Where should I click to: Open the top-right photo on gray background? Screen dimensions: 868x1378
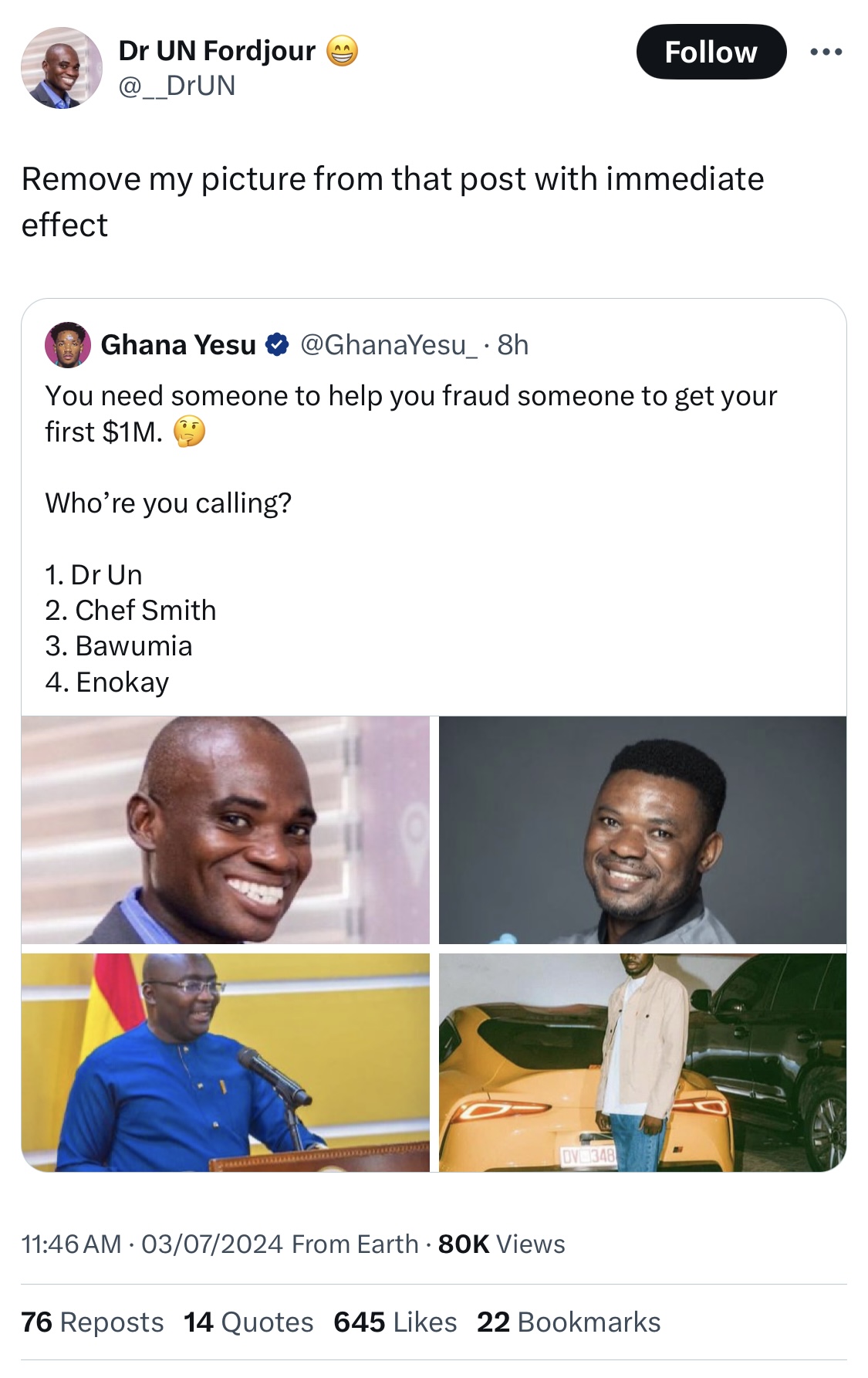pos(642,830)
